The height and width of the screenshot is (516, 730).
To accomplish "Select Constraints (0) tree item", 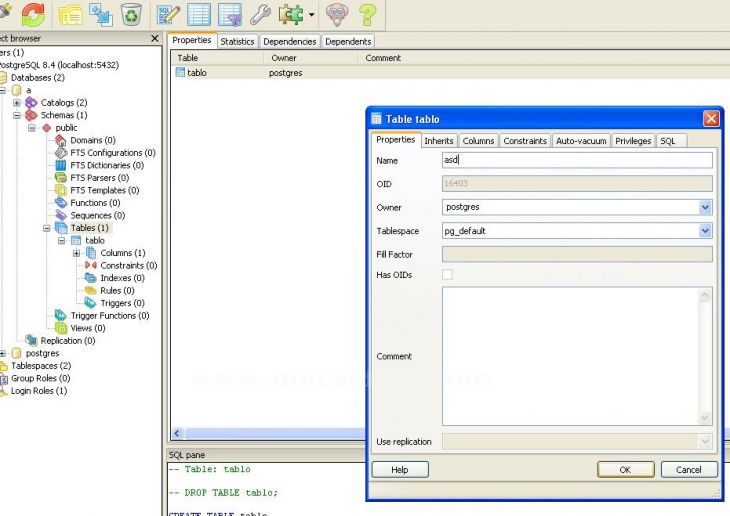I will 129,265.
